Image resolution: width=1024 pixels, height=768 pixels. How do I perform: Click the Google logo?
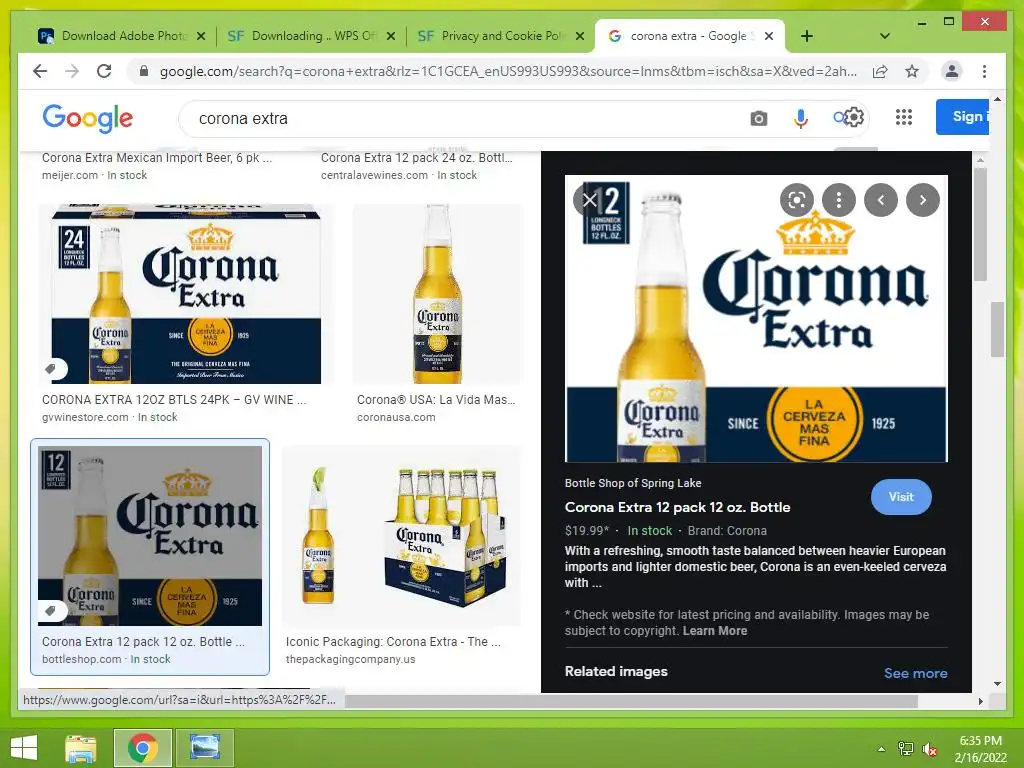[88, 118]
